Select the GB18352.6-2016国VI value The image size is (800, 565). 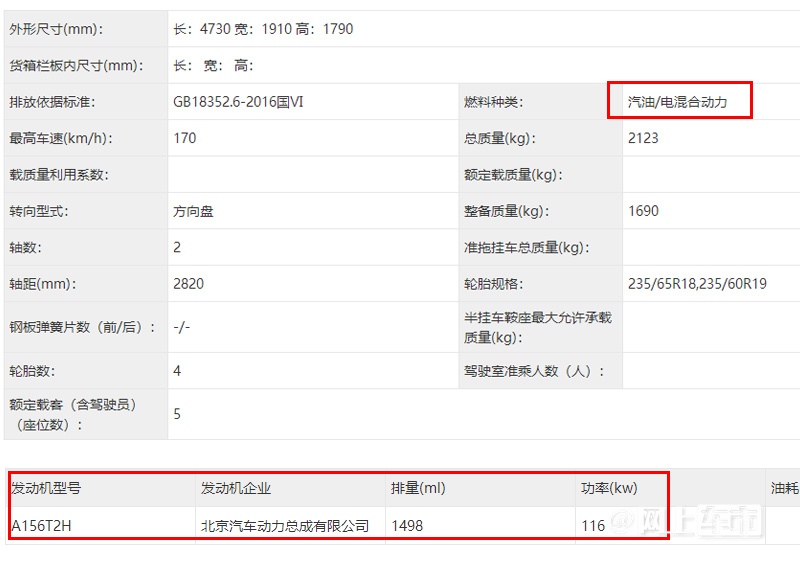(x=238, y=102)
